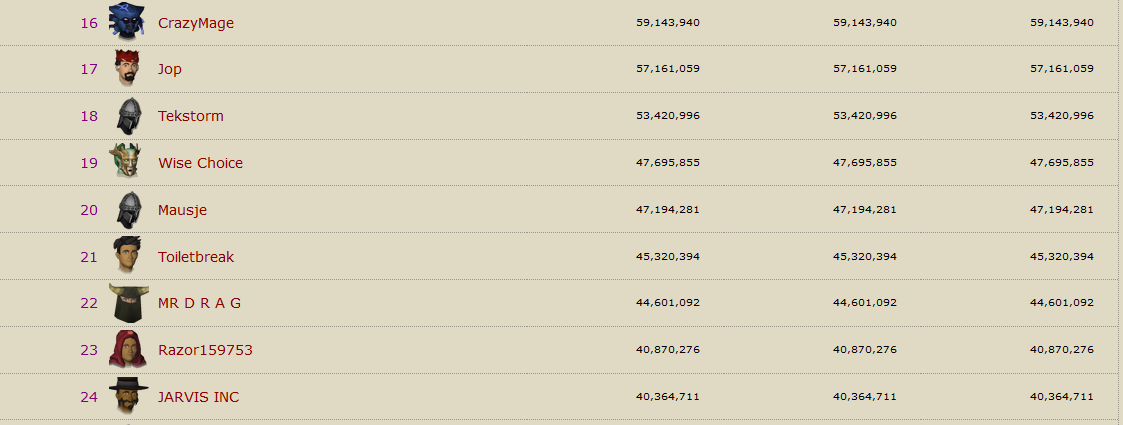Click rank number 24
The image size is (1123, 425).
point(89,397)
